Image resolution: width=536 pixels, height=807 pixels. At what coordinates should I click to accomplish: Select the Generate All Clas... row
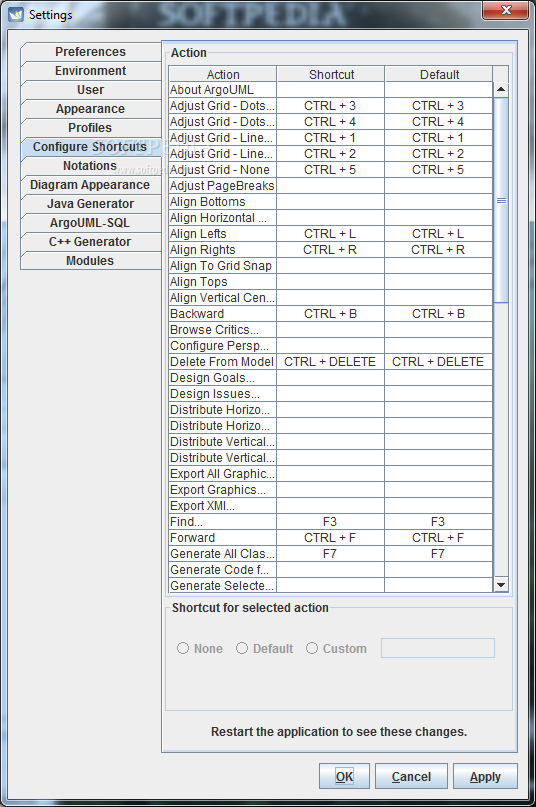coord(331,553)
